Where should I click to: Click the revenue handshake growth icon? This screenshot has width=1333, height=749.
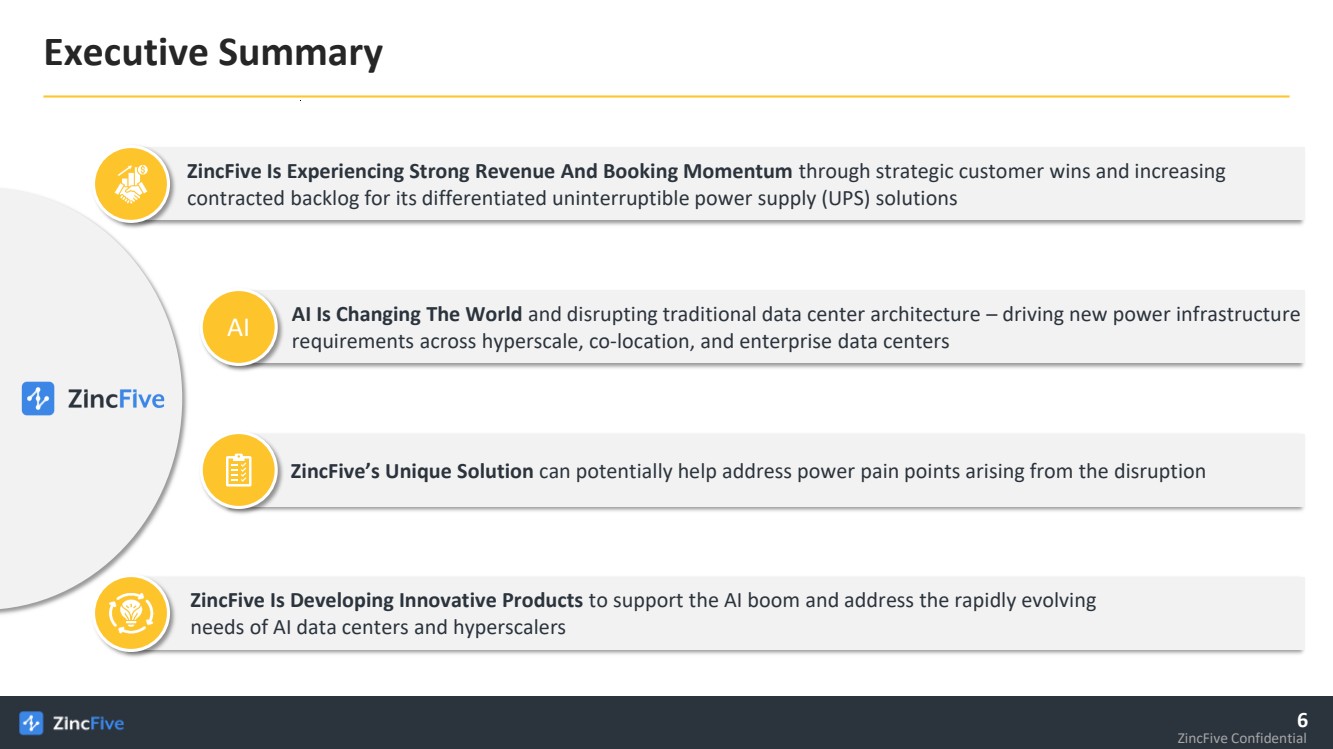point(131,185)
